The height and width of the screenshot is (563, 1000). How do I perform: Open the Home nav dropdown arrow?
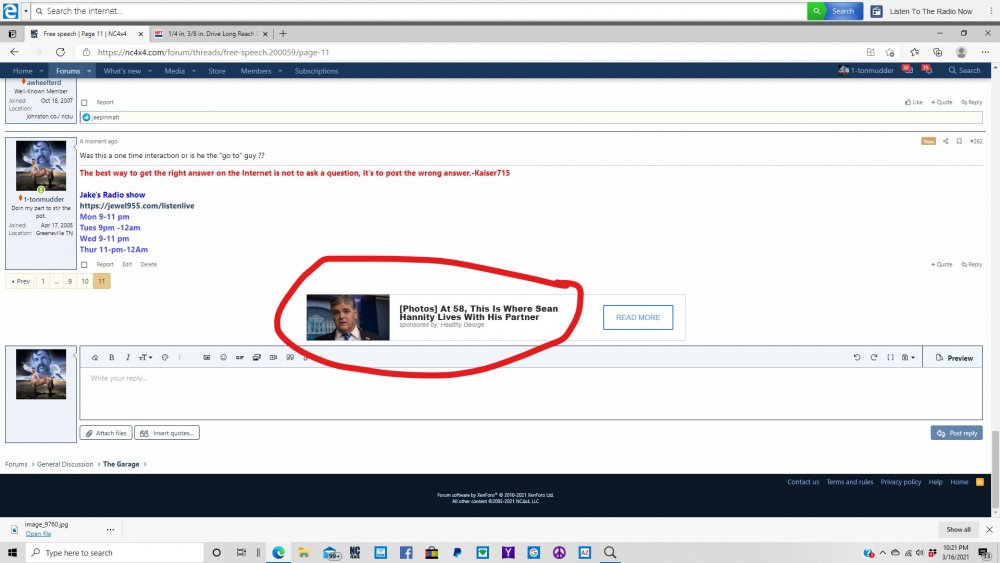click(x=41, y=71)
